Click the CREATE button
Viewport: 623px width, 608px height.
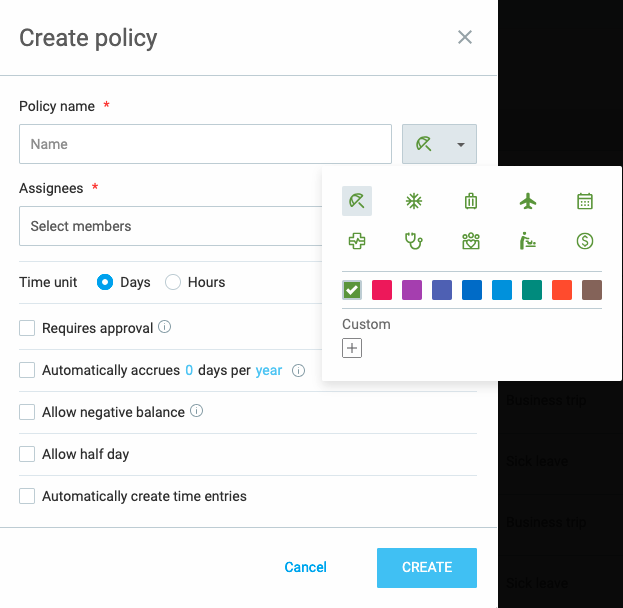(x=427, y=567)
